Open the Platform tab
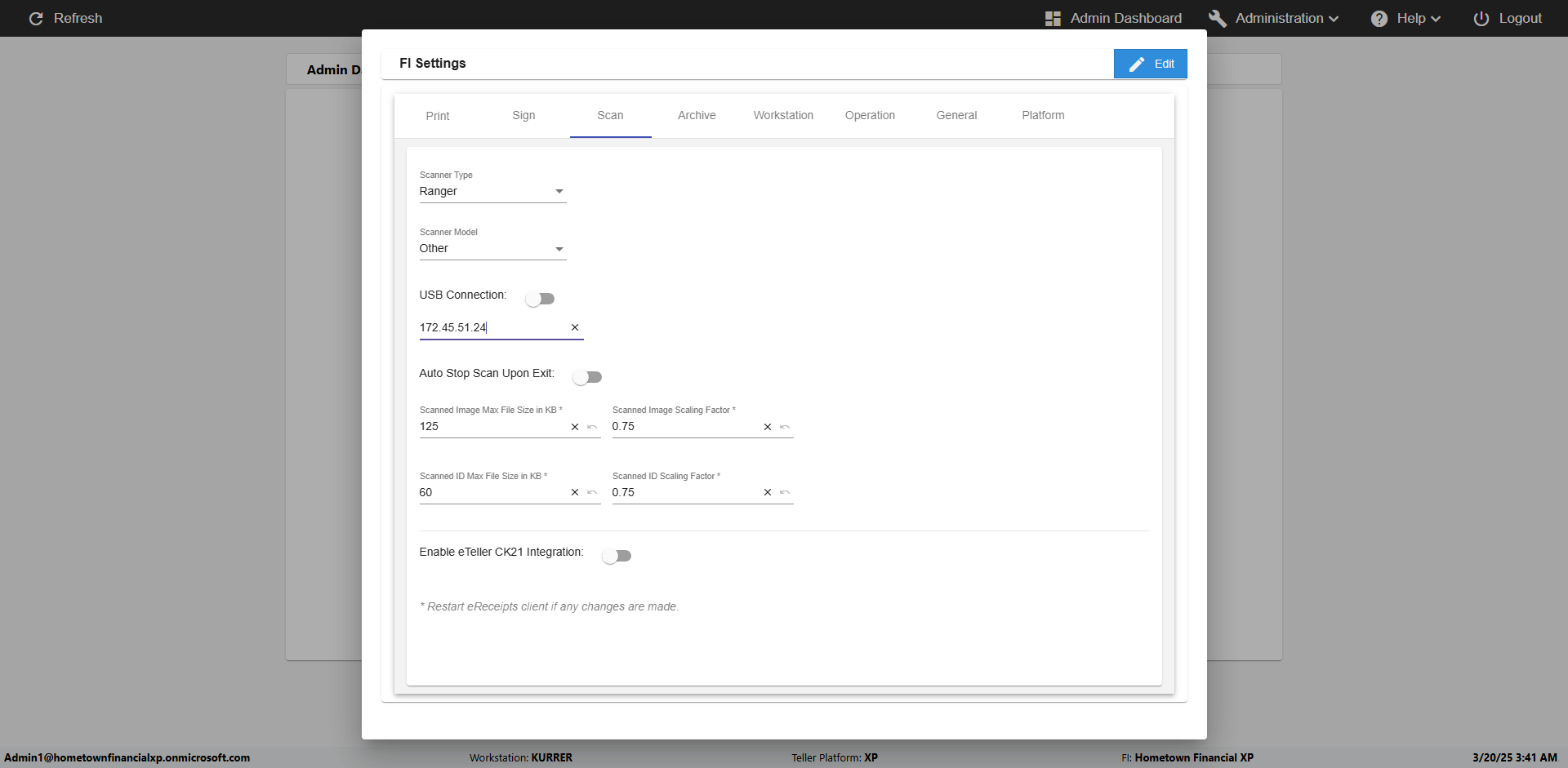Screen dimensions: 1568x768 [1043, 115]
